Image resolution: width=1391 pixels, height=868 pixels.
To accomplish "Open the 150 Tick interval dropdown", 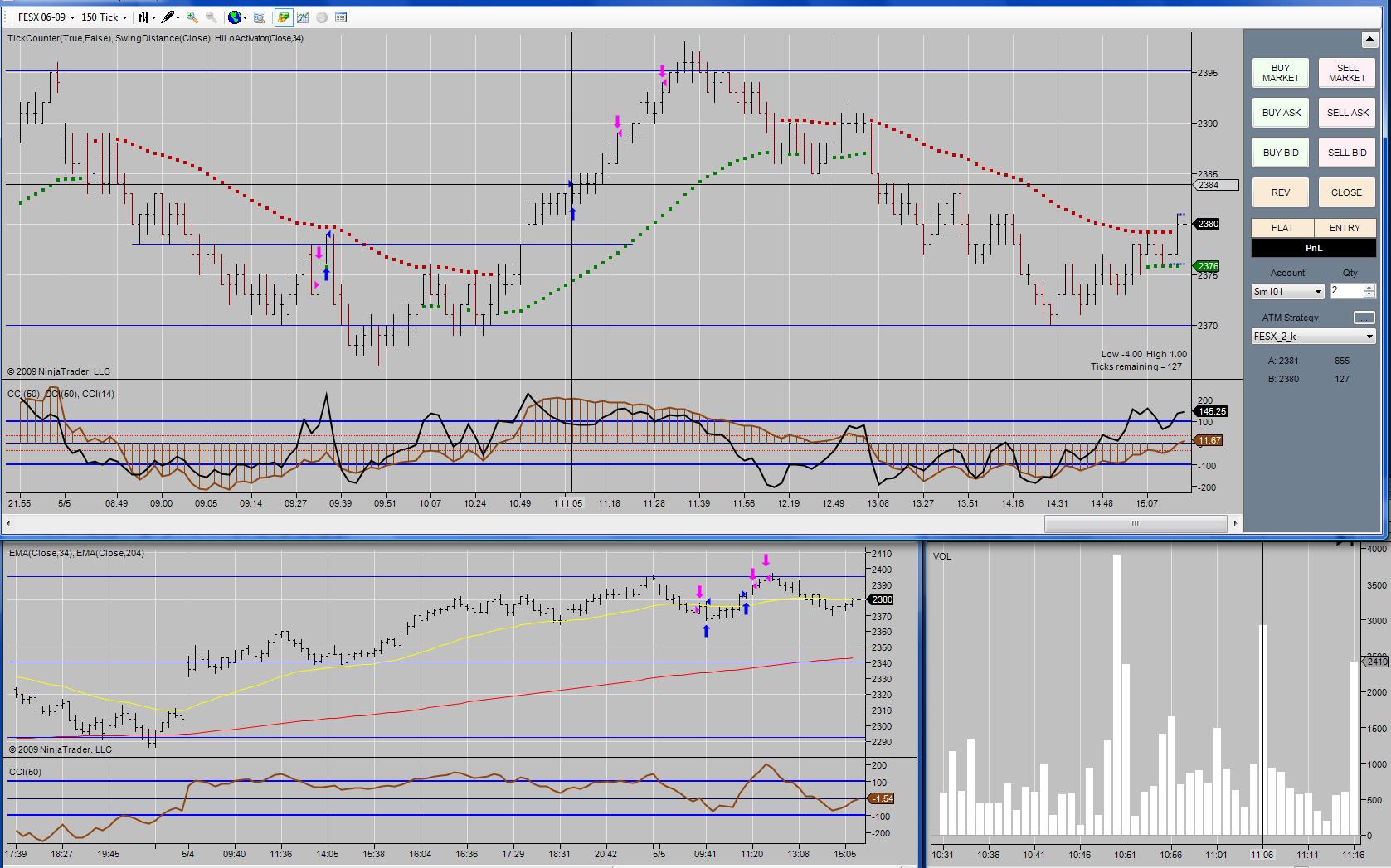I will coord(104,17).
